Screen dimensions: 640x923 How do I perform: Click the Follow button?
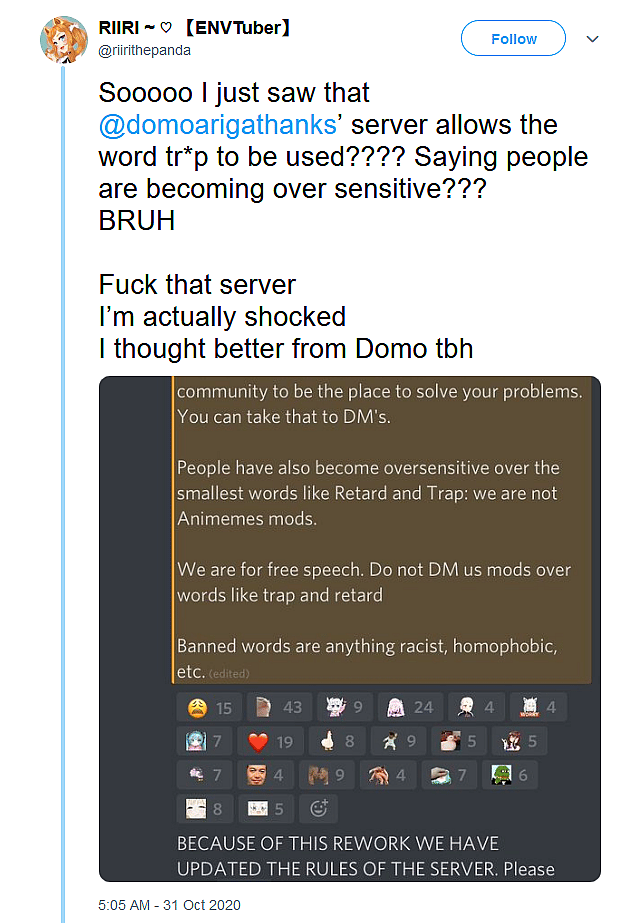click(513, 38)
